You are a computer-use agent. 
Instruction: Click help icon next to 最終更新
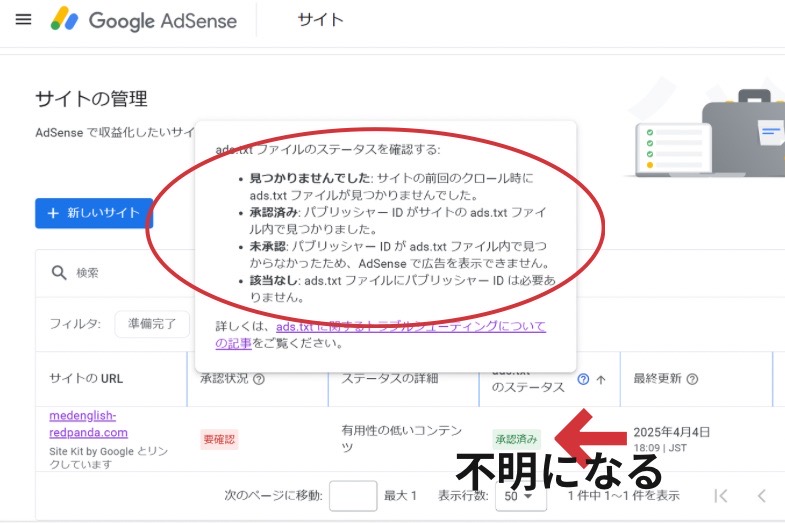(692, 379)
